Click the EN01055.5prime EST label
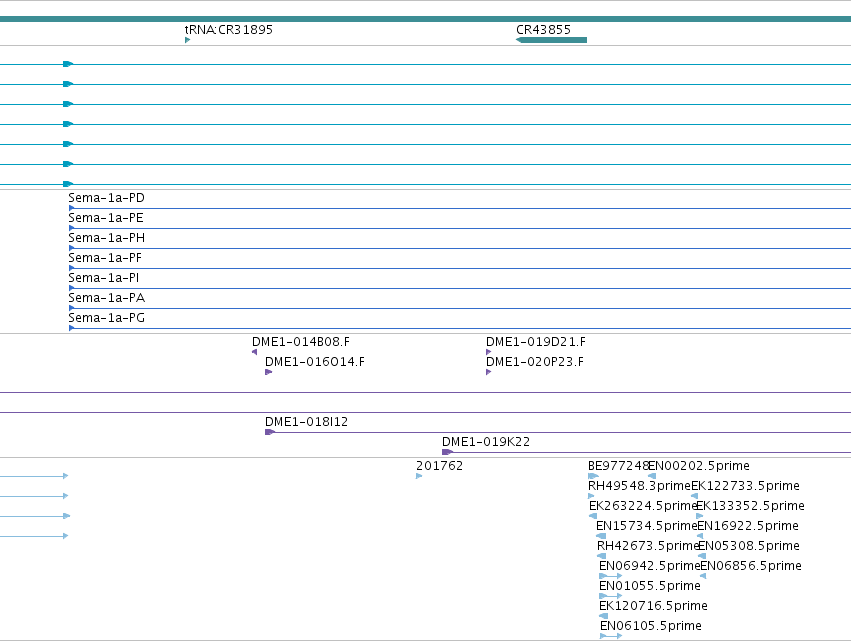The image size is (851, 641). 650,586
